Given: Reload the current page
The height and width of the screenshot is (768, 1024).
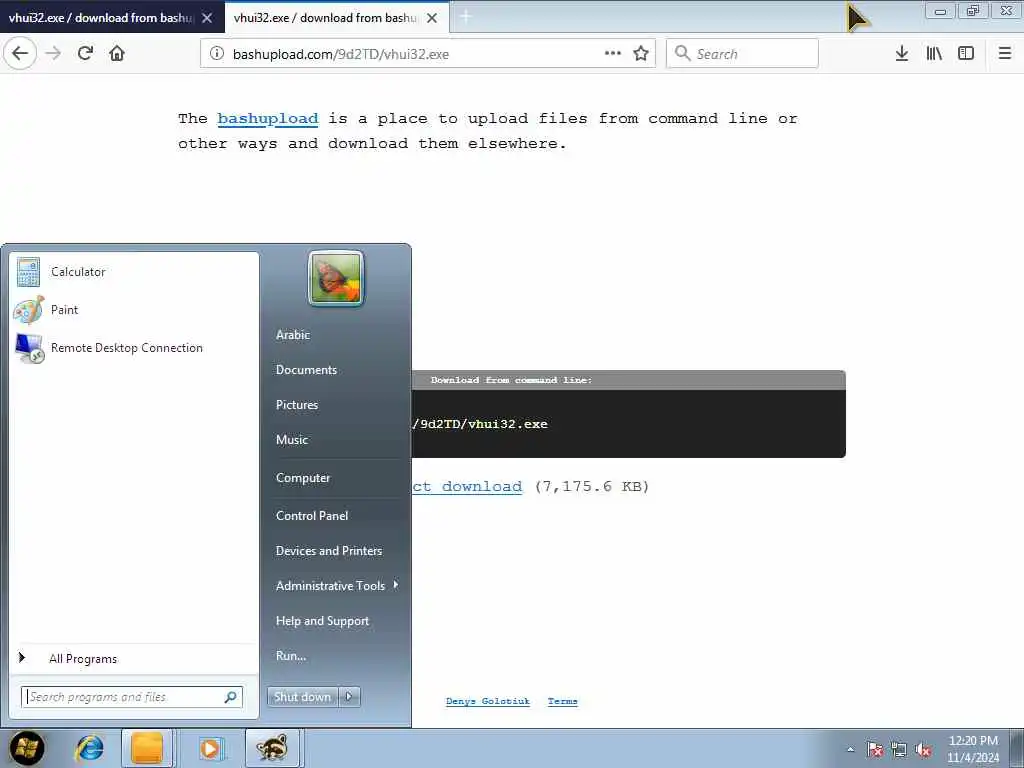Looking at the screenshot, I should click(x=85, y=54).
